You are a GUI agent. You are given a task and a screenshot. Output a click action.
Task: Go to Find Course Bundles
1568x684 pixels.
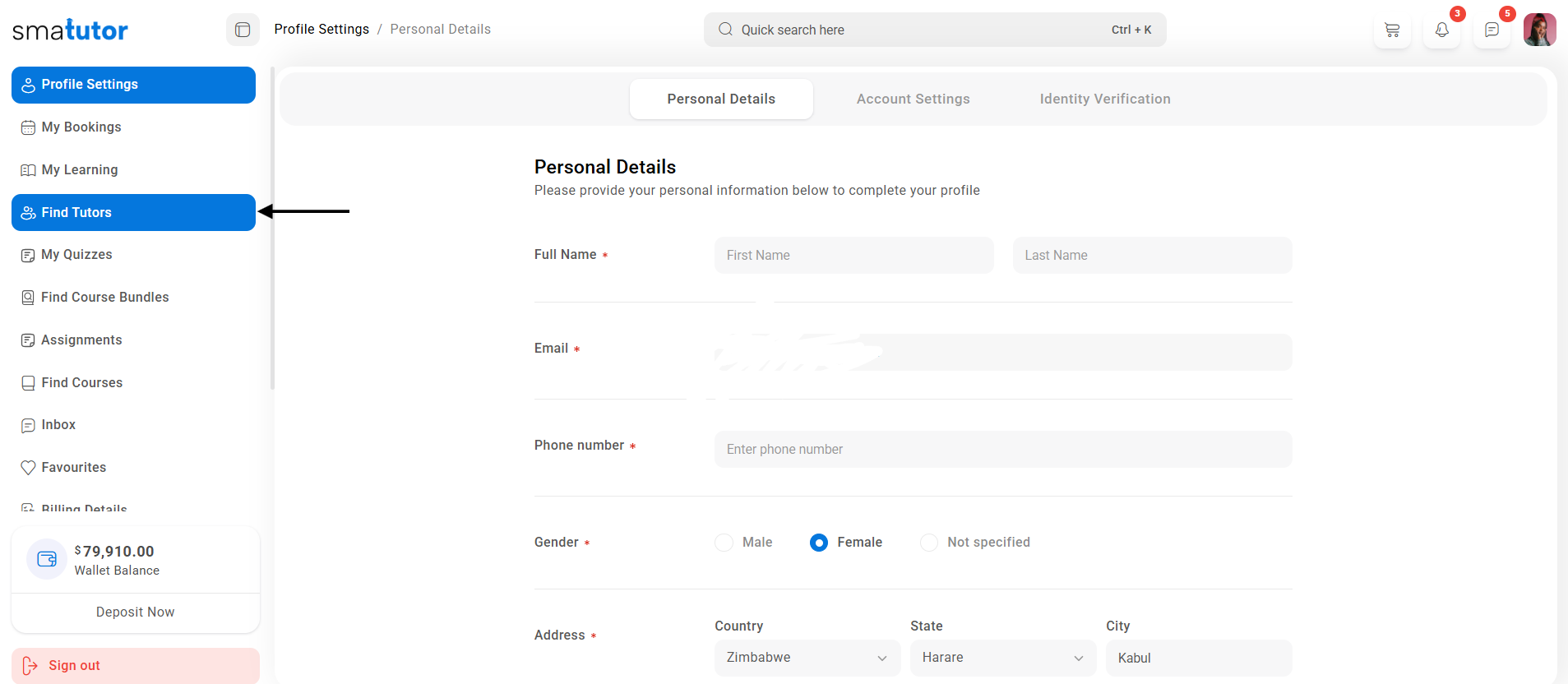(104, 298)
